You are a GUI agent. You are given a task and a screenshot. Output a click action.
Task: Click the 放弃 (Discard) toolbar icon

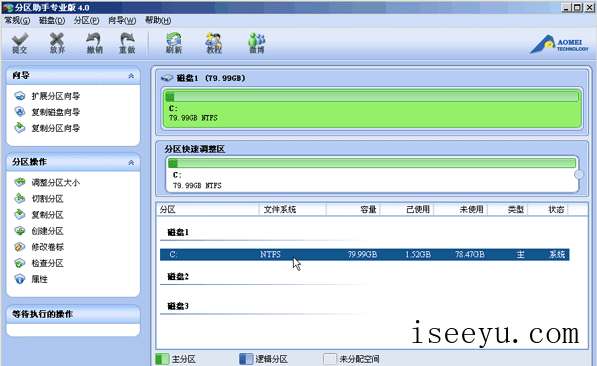[x=57, y=43]
